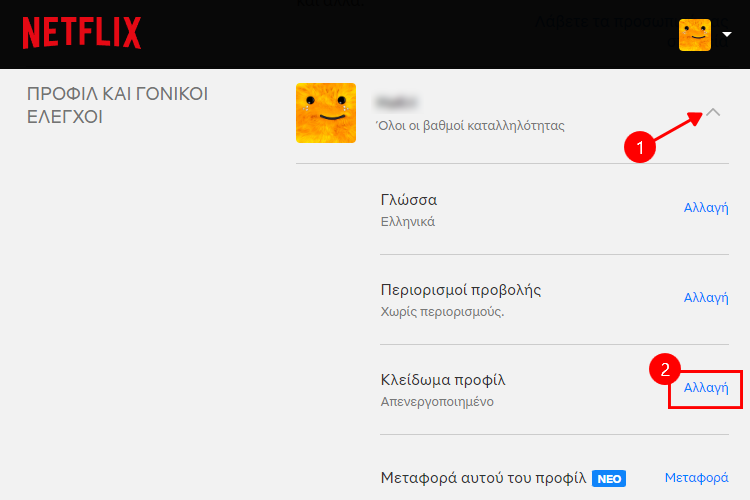The width and height of the screenshot is (750, 500).
Task: Collapse the profile section chevron
Action: coord(713,112)
